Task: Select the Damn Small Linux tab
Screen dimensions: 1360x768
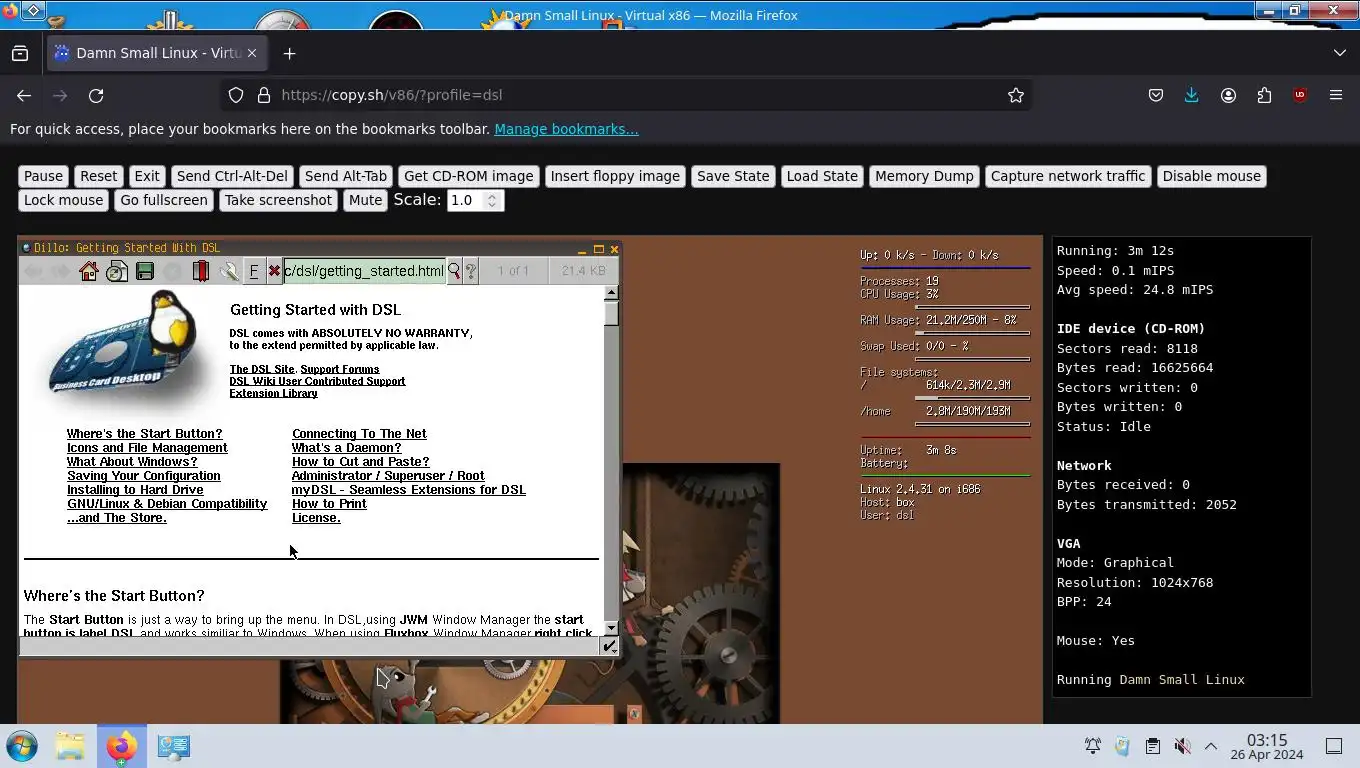Action: point(158,53)
